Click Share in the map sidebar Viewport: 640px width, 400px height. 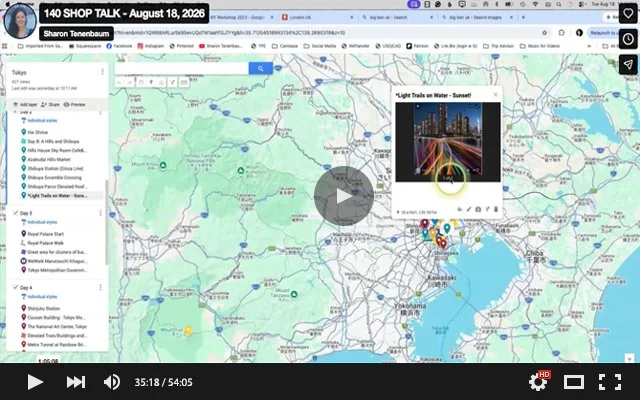tap(51, 104)
